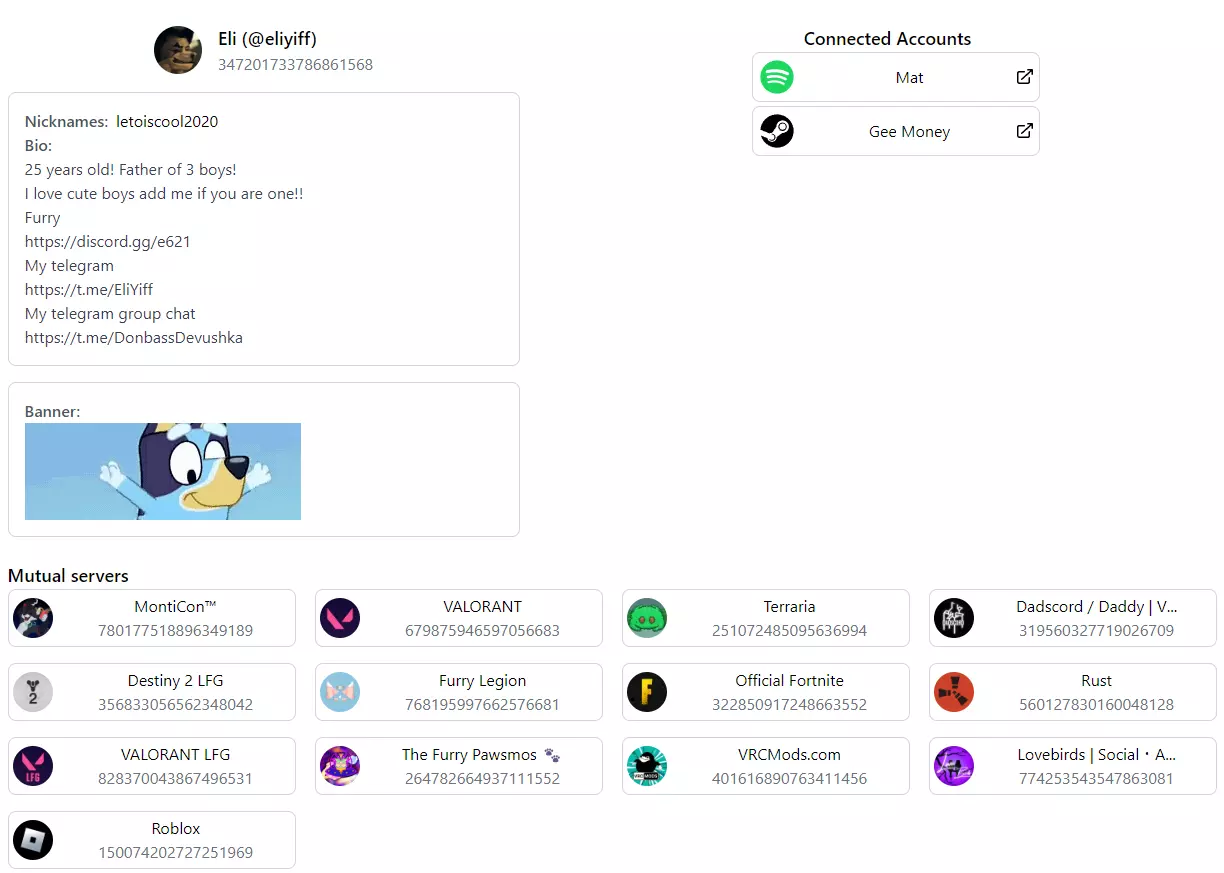Screen dimensions: 1224x873
Task: Click the VALORANT server icon
Action: click(x=340, y=618)
